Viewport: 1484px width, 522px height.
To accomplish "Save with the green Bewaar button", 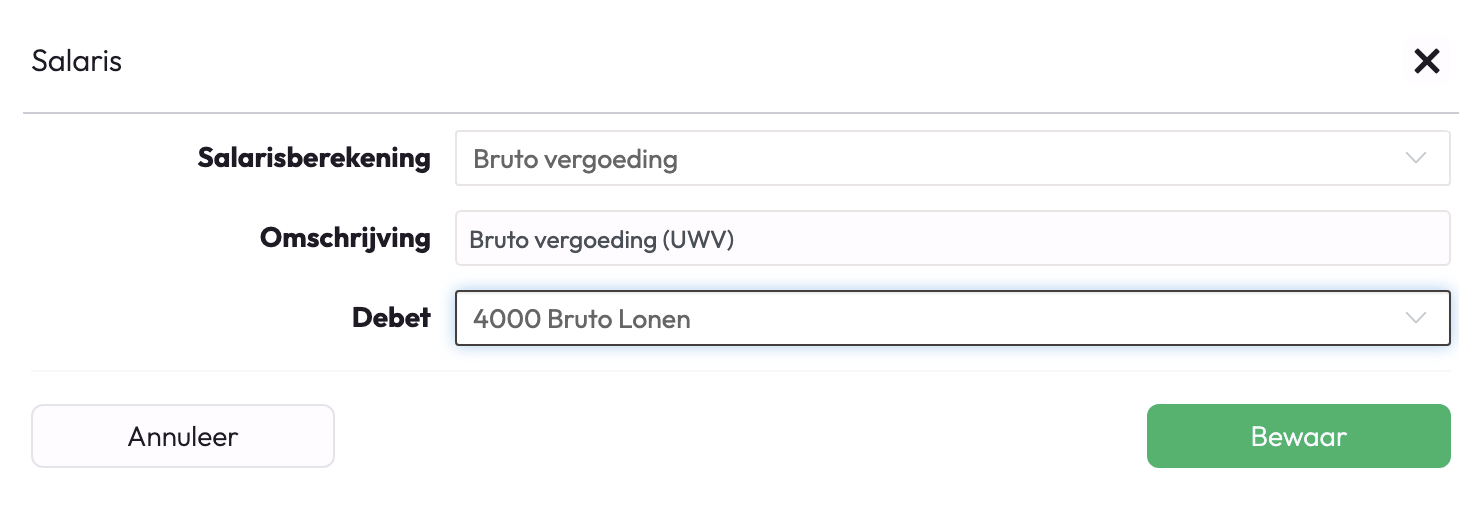I will click(x=1298, y=436).
